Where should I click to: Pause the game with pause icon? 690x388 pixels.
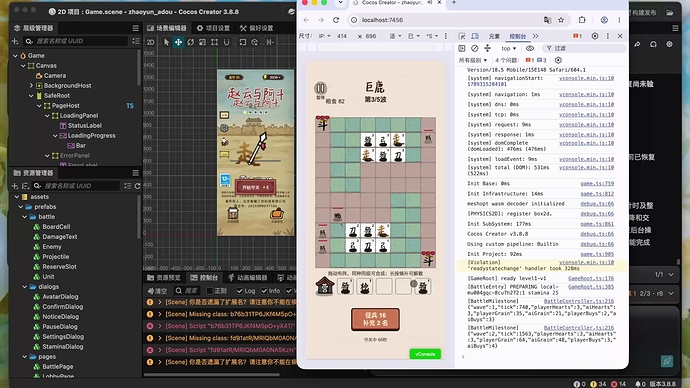click(320, 88)
